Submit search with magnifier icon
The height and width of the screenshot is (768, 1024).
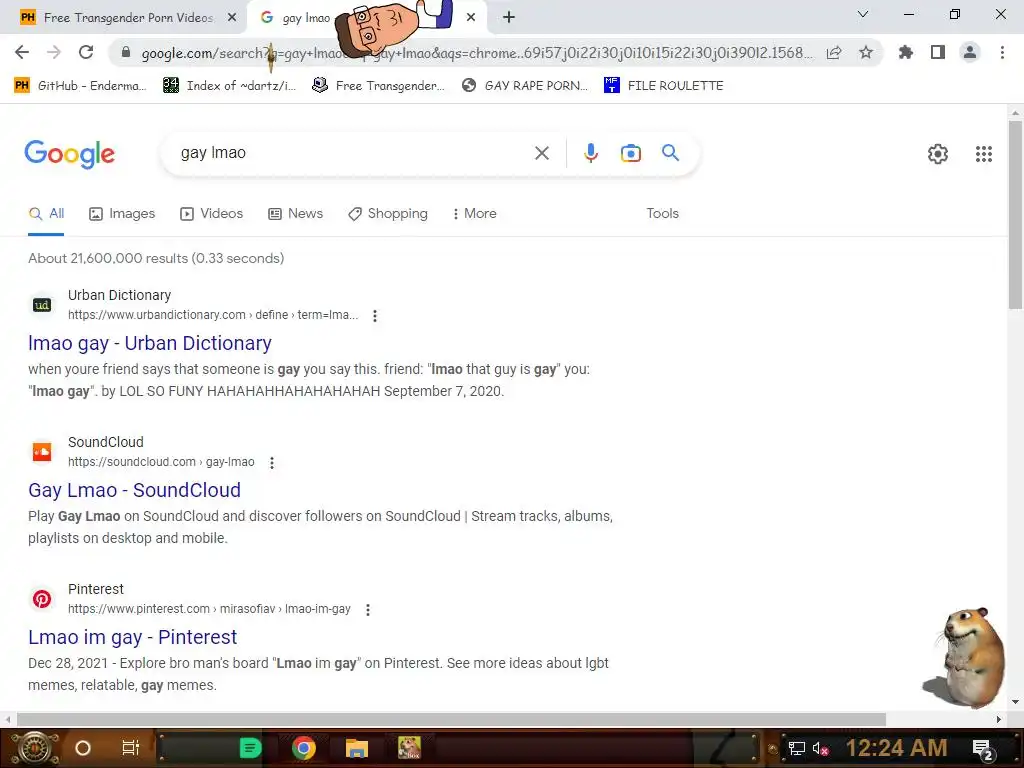click(670, 153)
